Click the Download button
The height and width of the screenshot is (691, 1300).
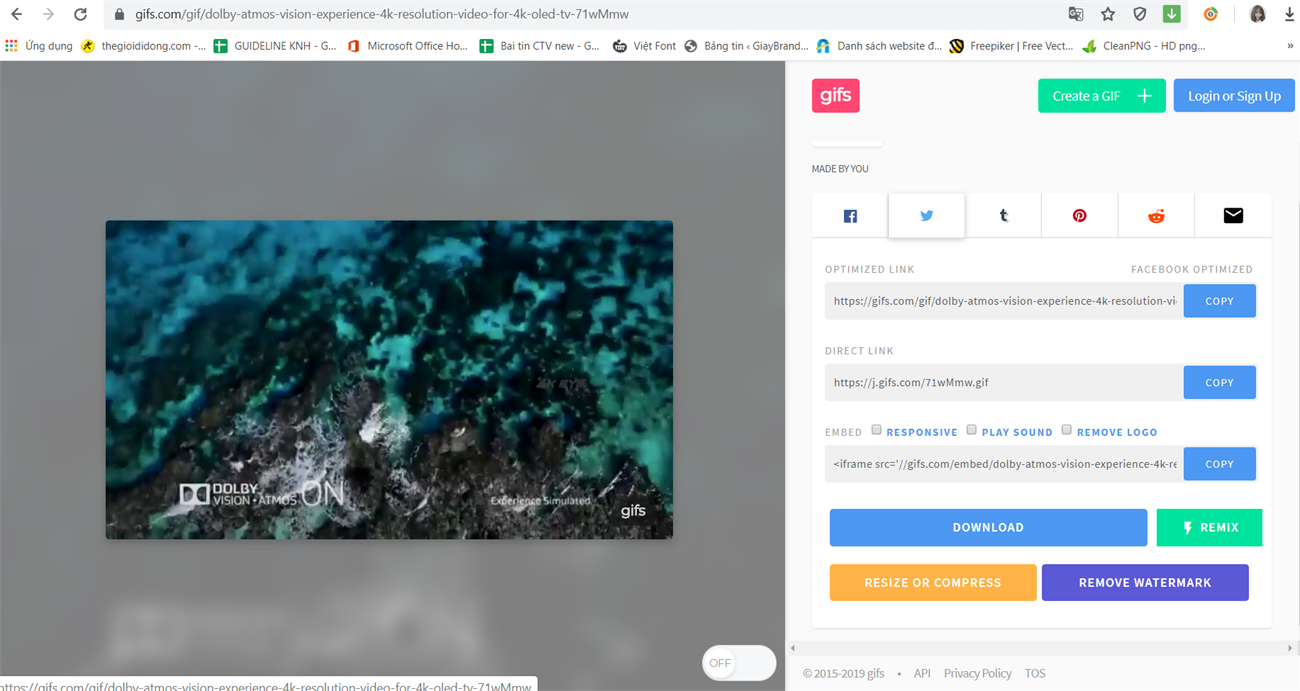pyautogui.click(x=988, y=527)
